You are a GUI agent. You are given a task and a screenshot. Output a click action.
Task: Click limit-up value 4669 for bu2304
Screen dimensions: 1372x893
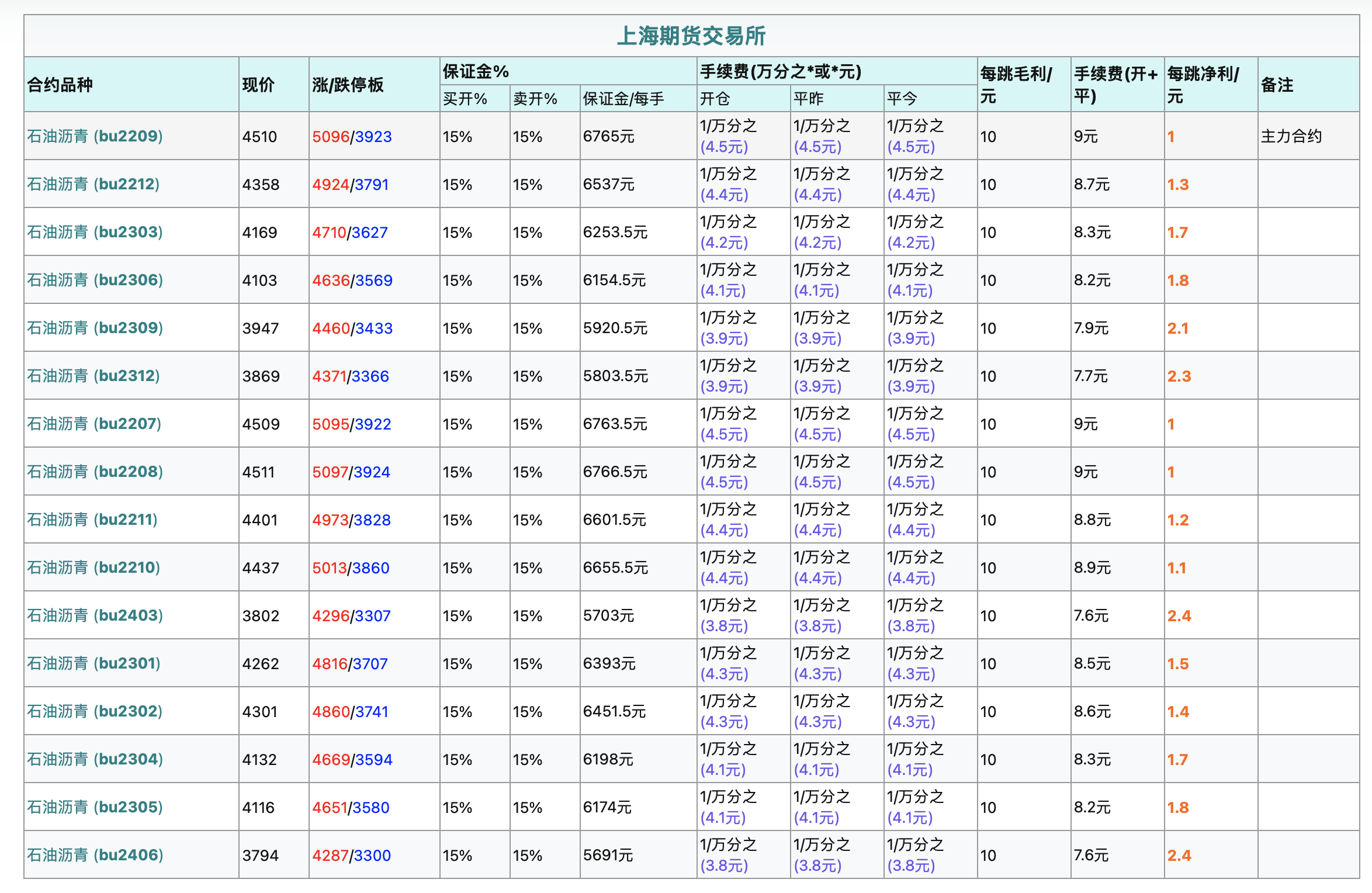(x=331, y=760)
